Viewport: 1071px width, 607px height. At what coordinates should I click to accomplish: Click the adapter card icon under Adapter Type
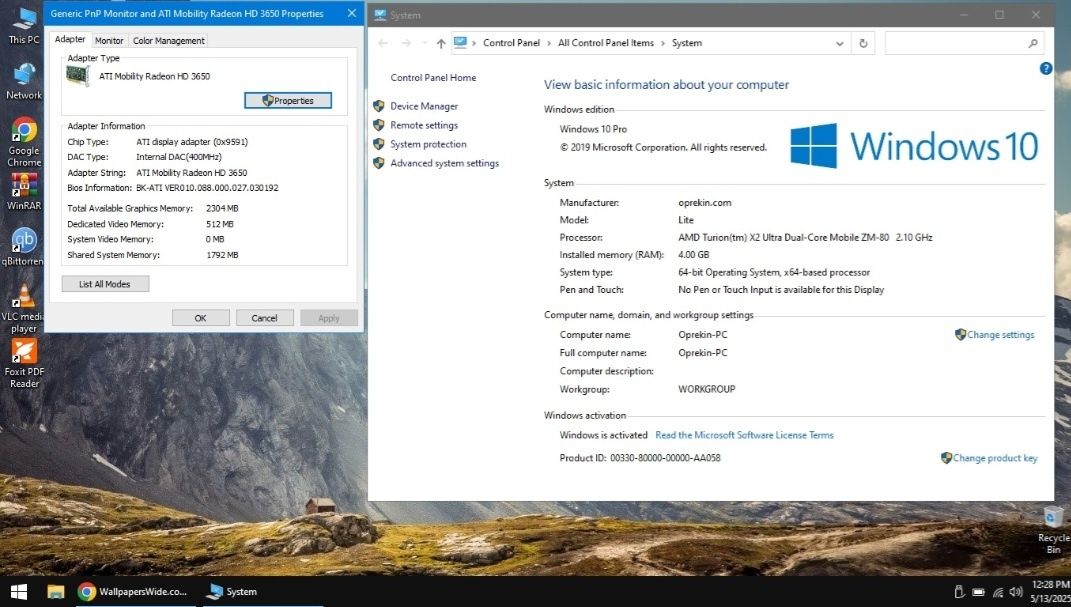(79, 75)
